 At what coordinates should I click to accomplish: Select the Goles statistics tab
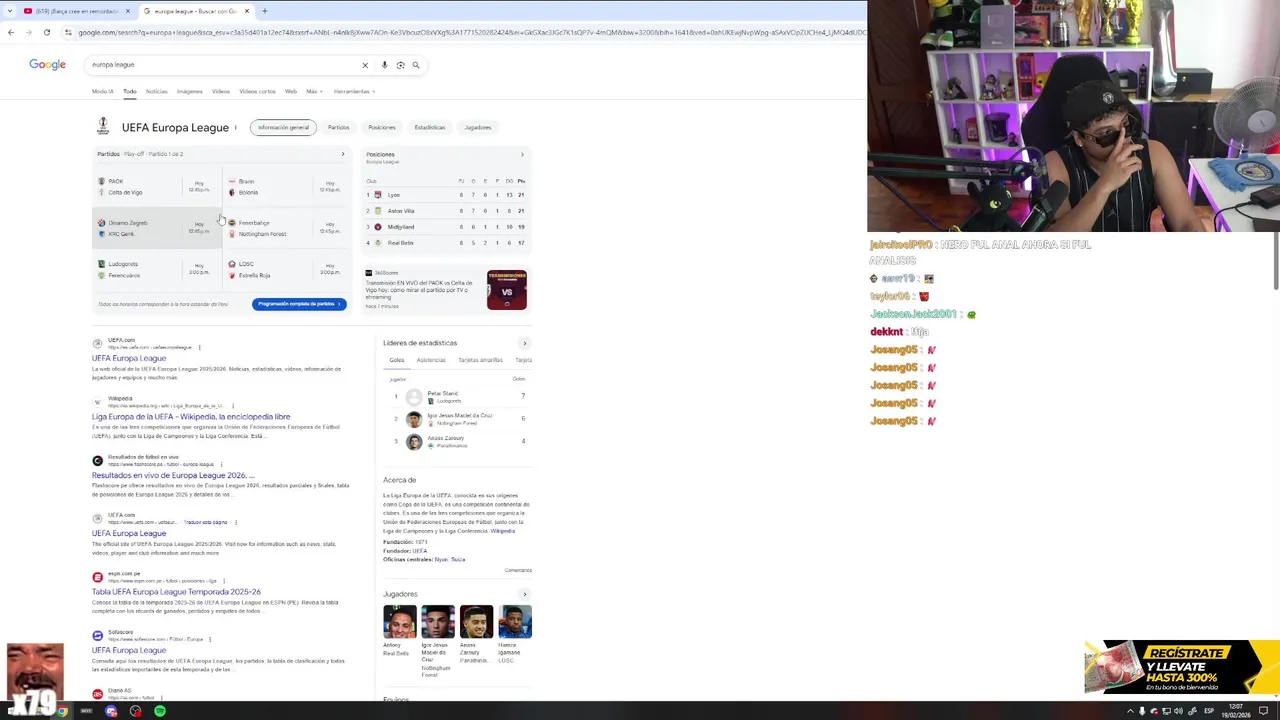tap(397, 360)
